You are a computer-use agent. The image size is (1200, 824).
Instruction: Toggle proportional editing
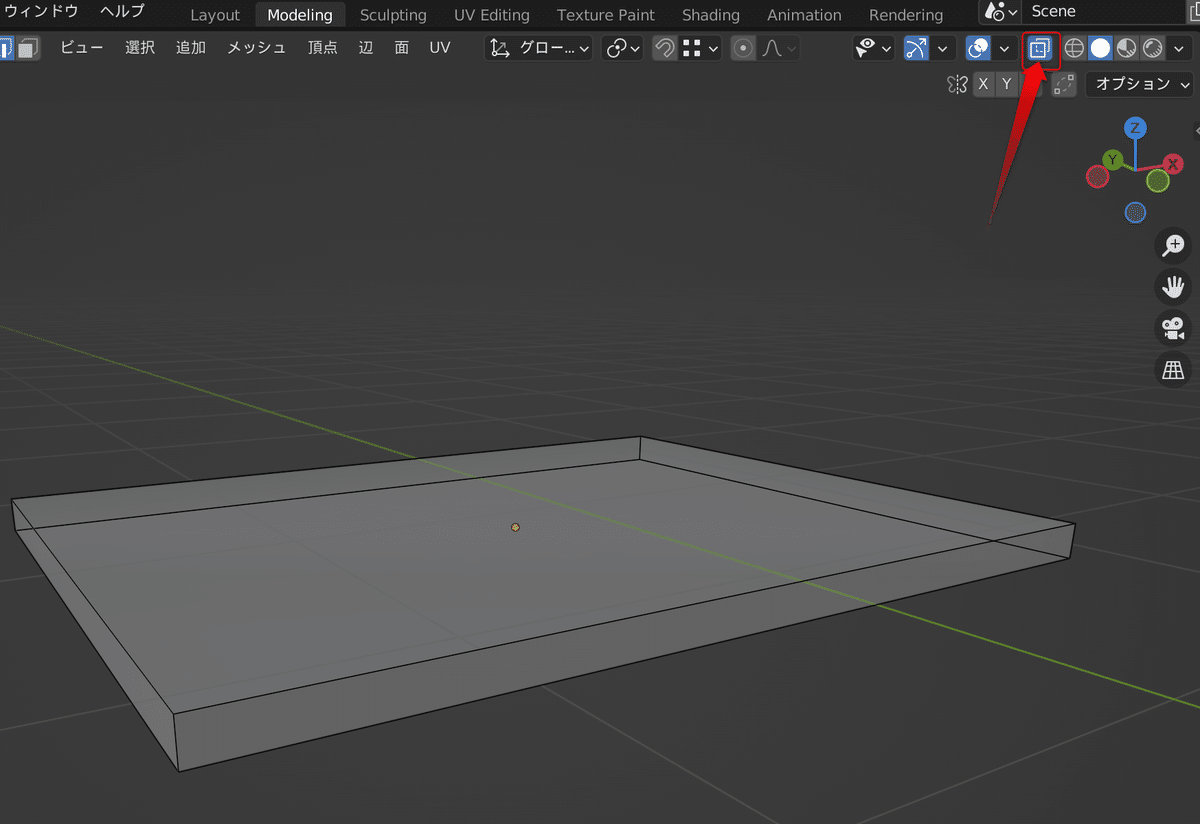tap(743, 48)
